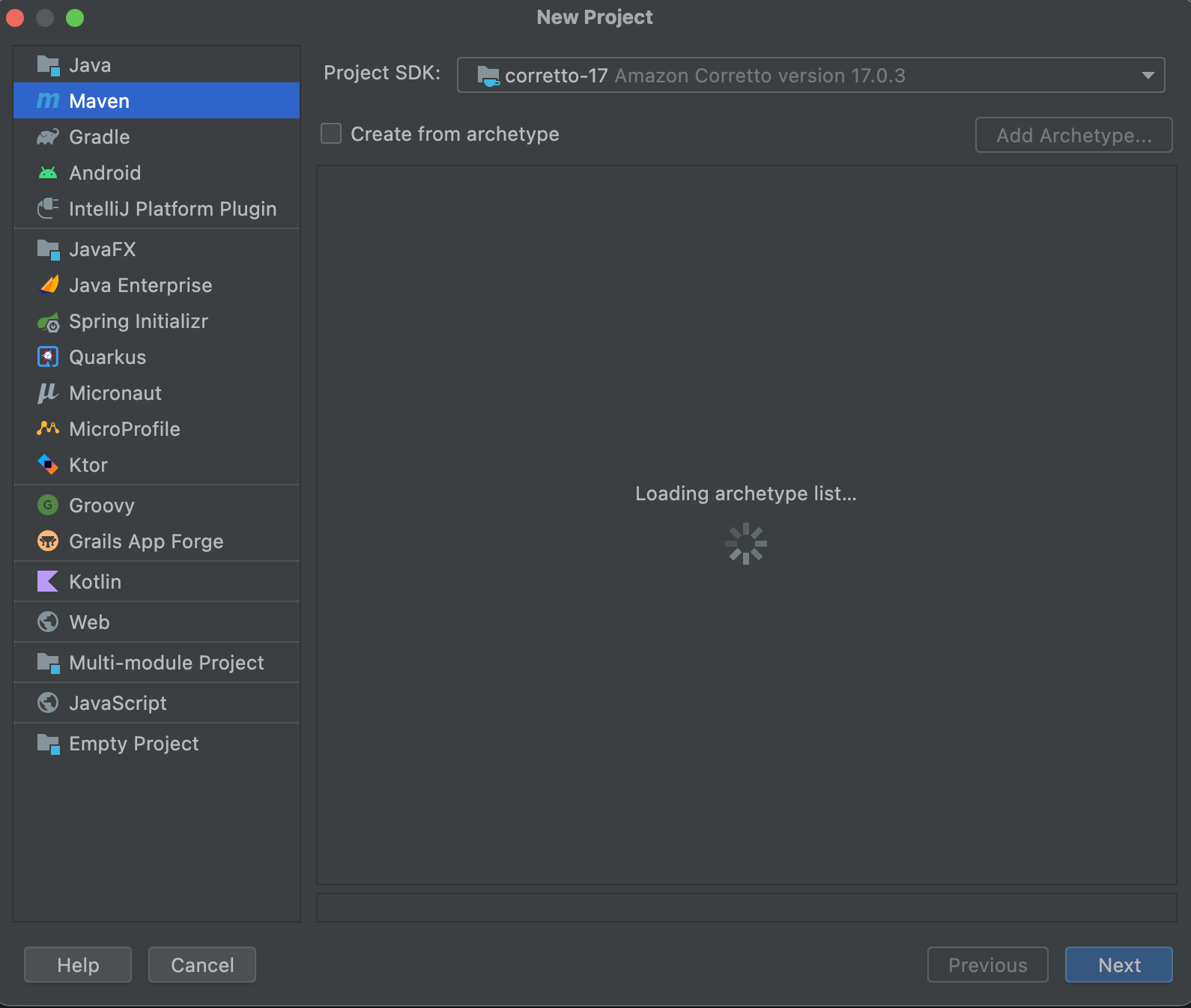Click the green Groovy G icon

coord(48,505)
